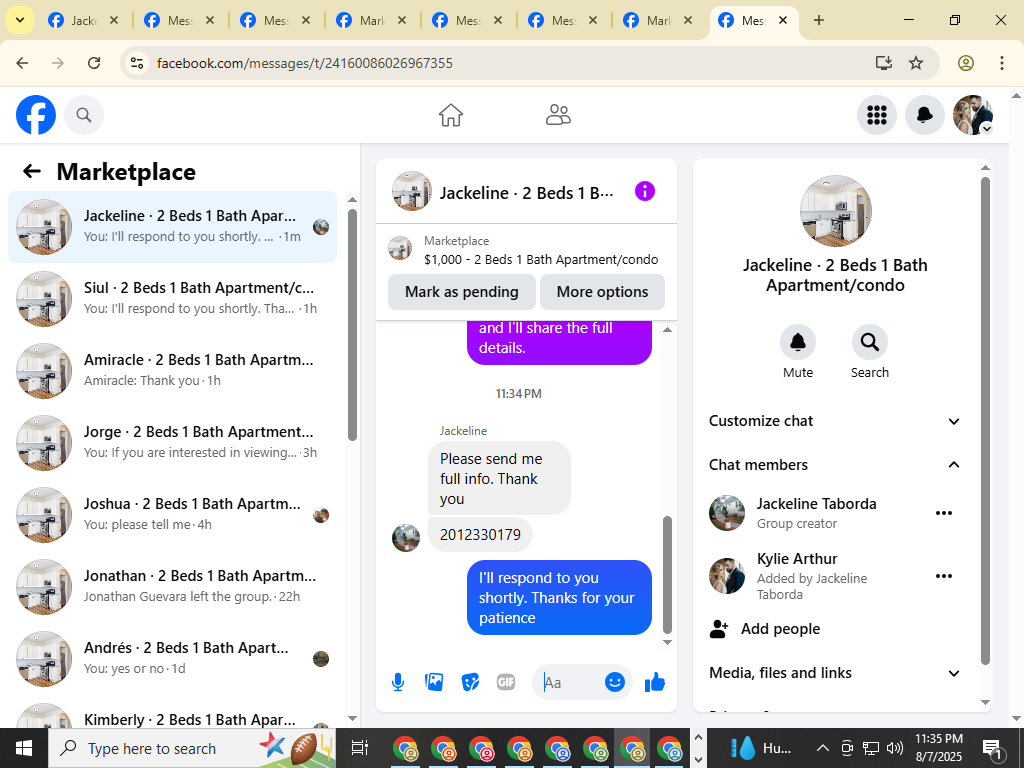
Task: Click the Add people icon
Action: tap(719, 629)
